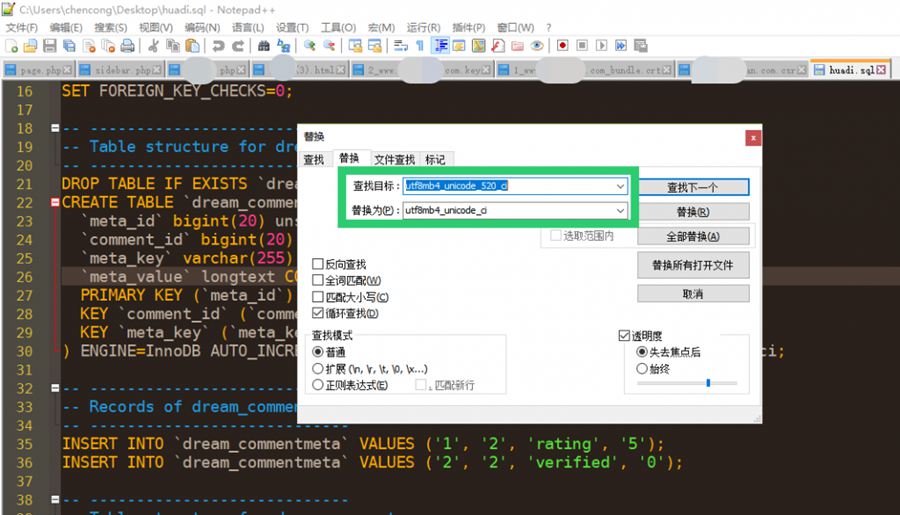The width and height of the screenshot is (900, 515).
Task: Click the Start macro recording icon
Action: (563, 46)
